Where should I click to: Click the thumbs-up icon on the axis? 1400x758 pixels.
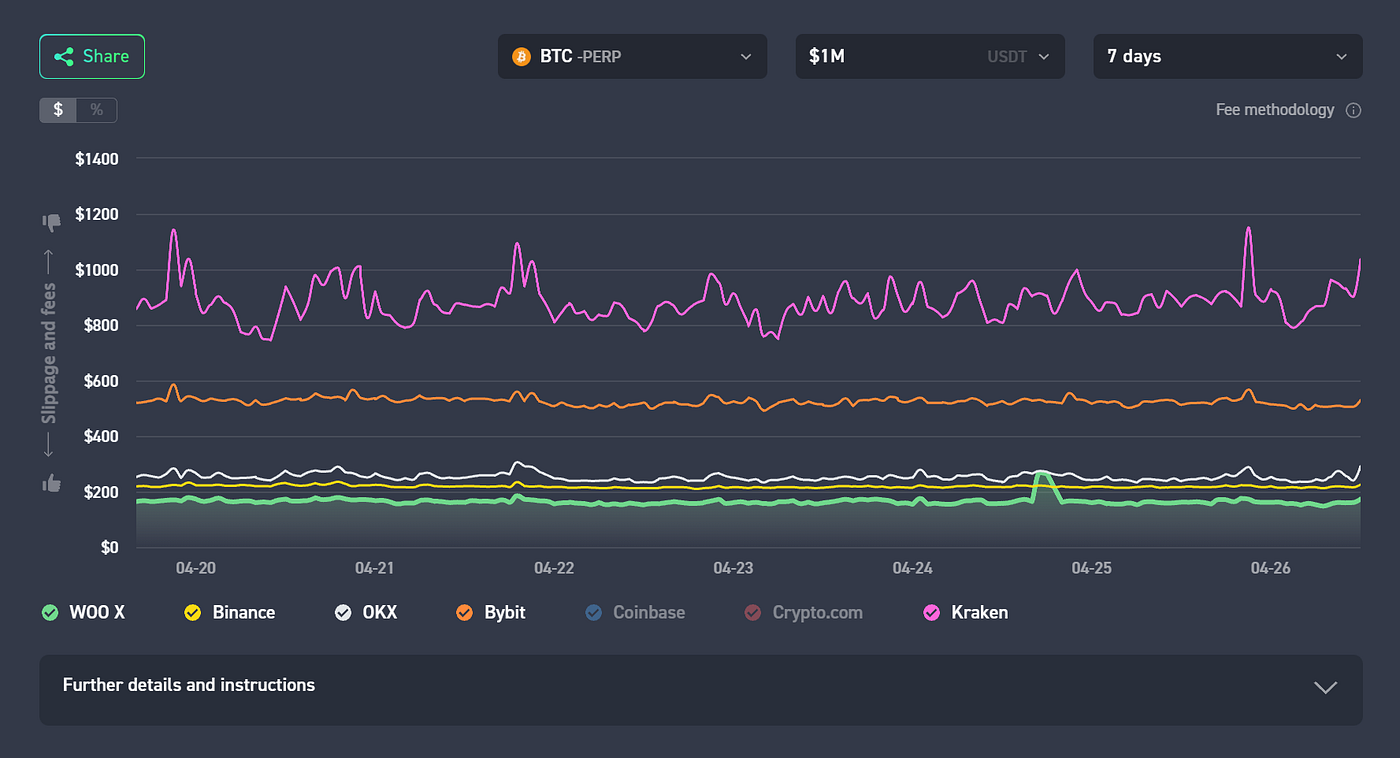tap(51, 483)
